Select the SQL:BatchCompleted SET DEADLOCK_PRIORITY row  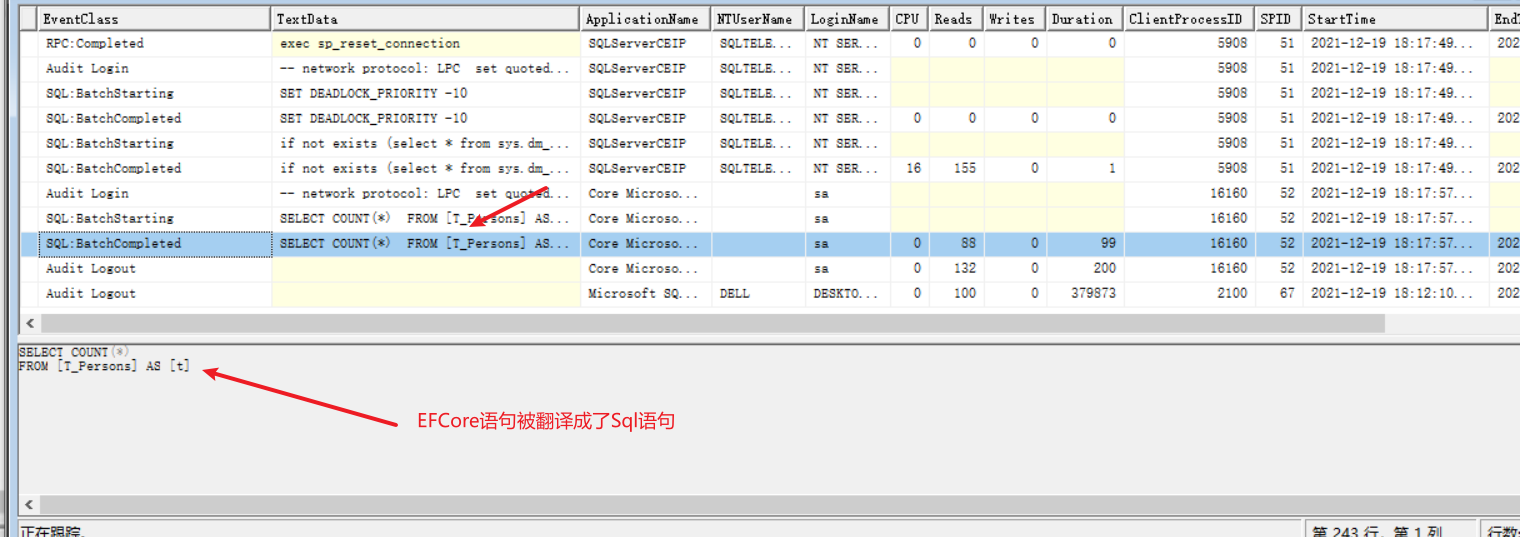[x=770, y=119]
